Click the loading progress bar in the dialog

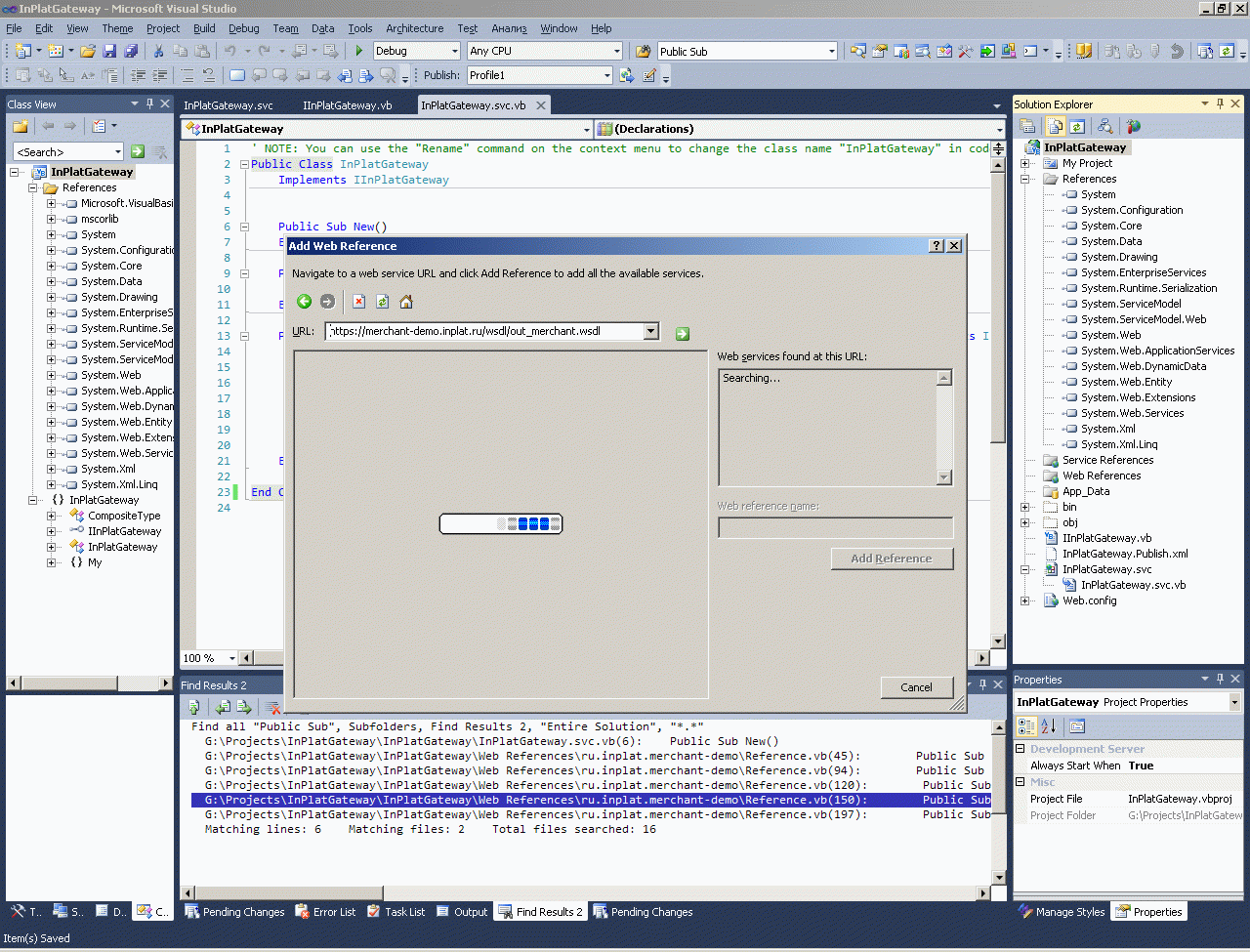point(501,524)
